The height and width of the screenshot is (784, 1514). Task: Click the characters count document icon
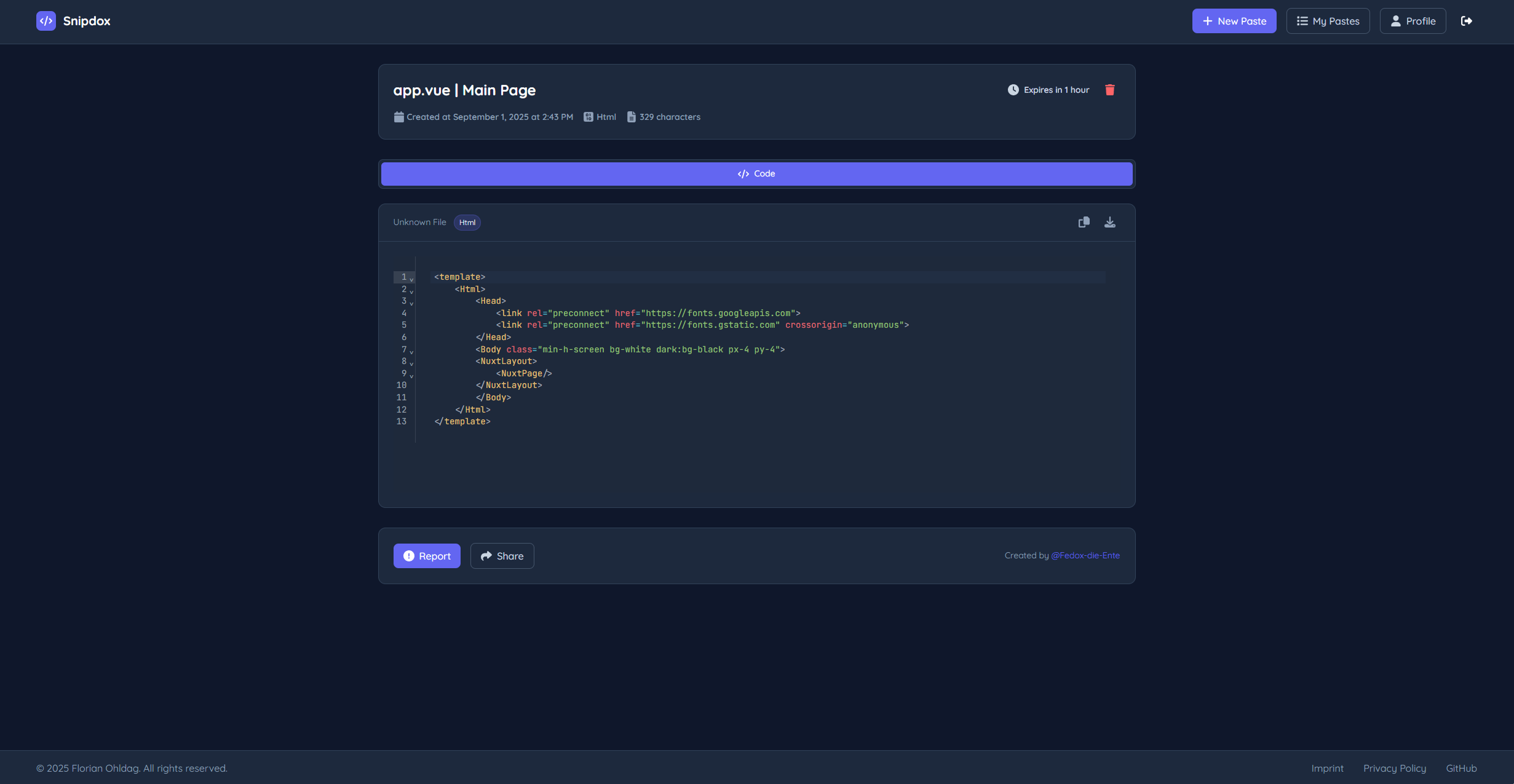coord(632,117)
